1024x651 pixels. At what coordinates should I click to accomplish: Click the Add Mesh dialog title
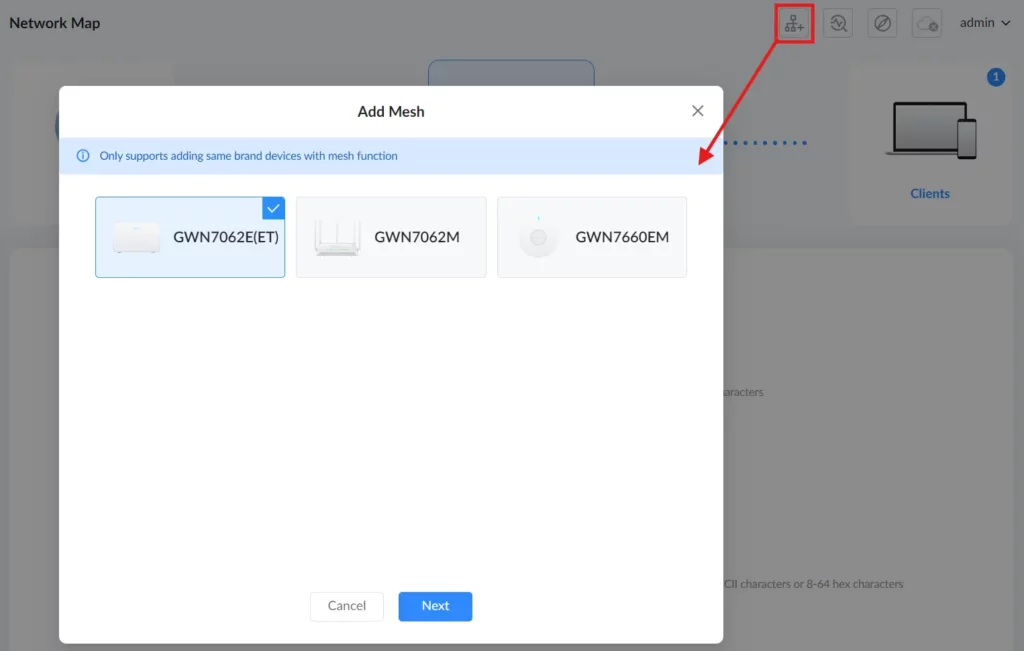point(391,112)
